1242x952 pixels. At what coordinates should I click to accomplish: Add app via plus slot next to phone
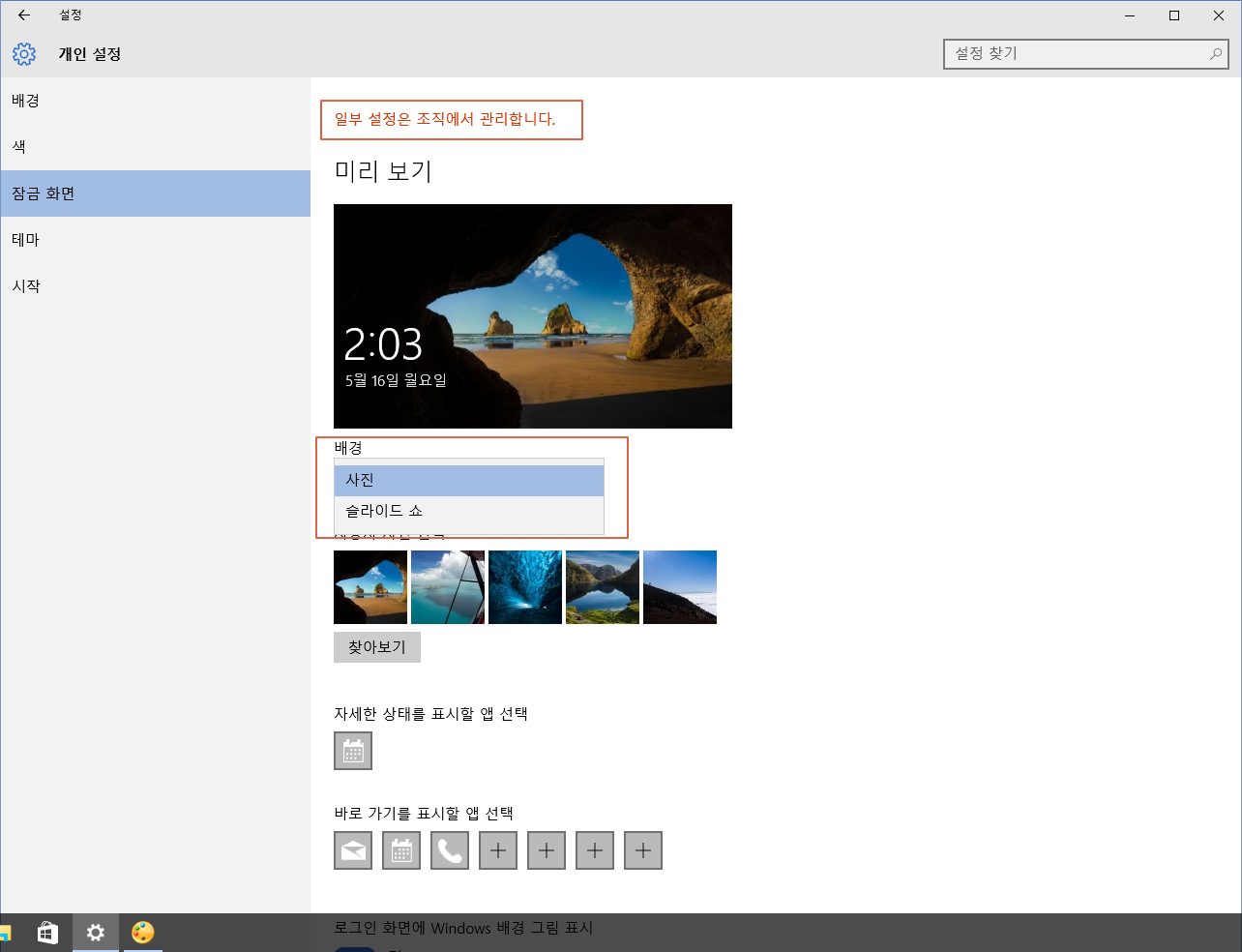click(x=498, y=850)
